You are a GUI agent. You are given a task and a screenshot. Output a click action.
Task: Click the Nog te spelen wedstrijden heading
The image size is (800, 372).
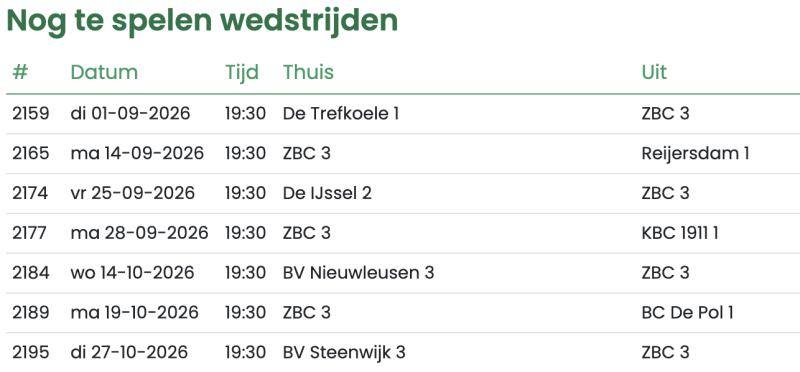(202, 21)
